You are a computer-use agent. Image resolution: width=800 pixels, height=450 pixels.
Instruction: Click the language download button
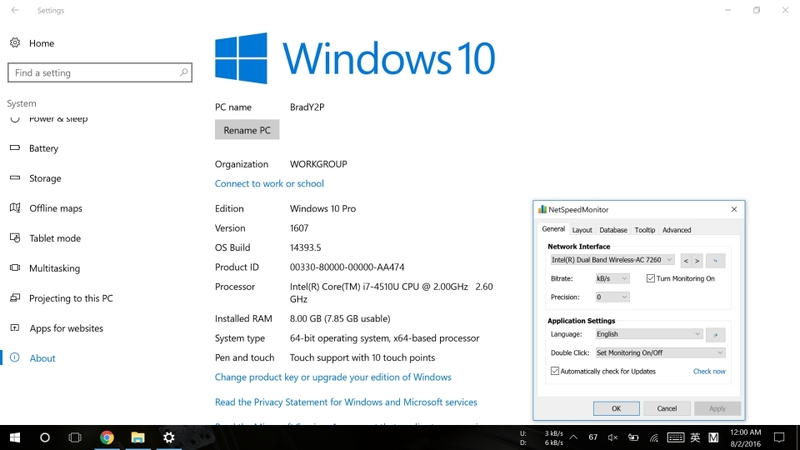715,335
